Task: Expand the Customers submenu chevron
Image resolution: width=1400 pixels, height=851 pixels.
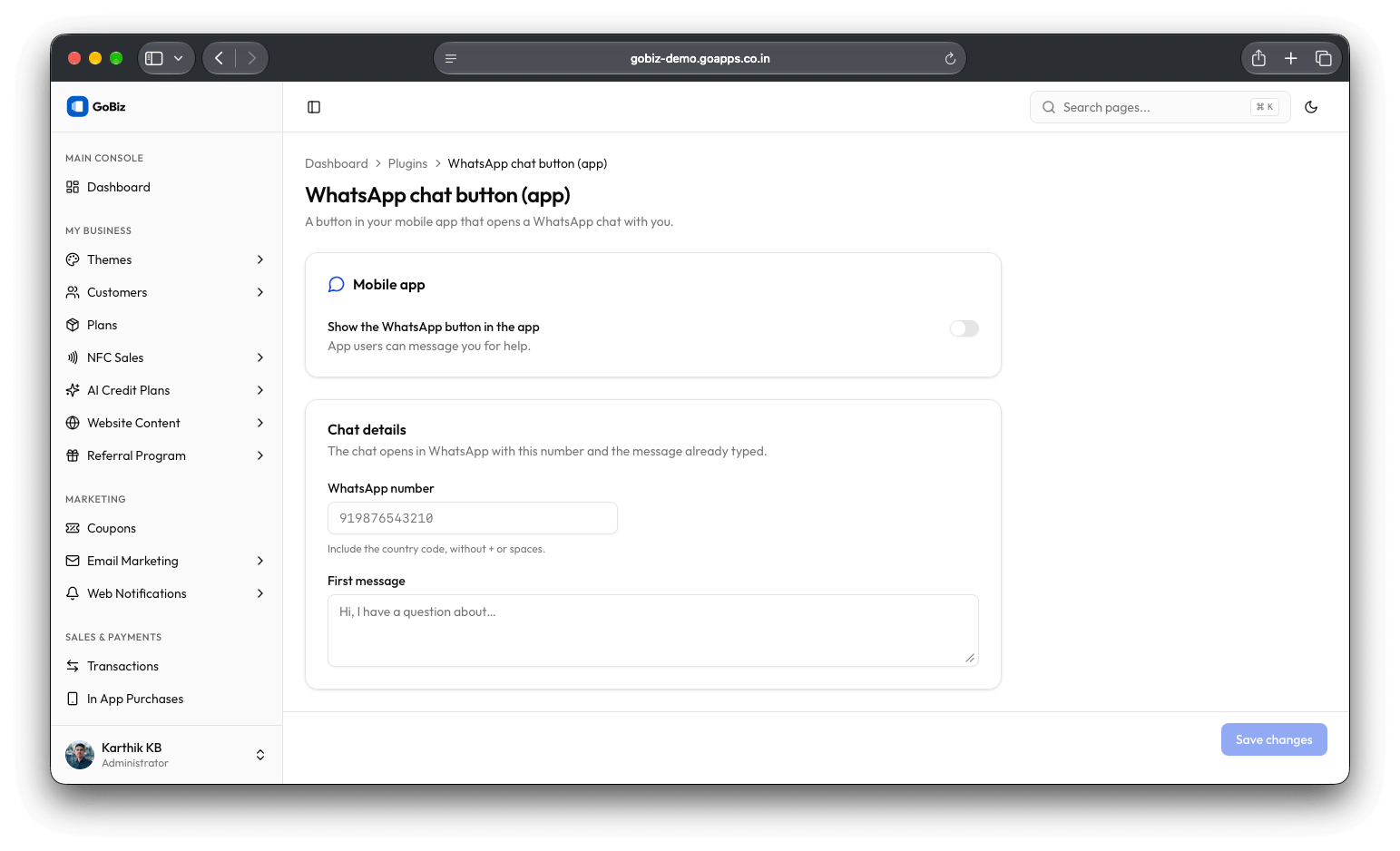Action: [260, 292]
